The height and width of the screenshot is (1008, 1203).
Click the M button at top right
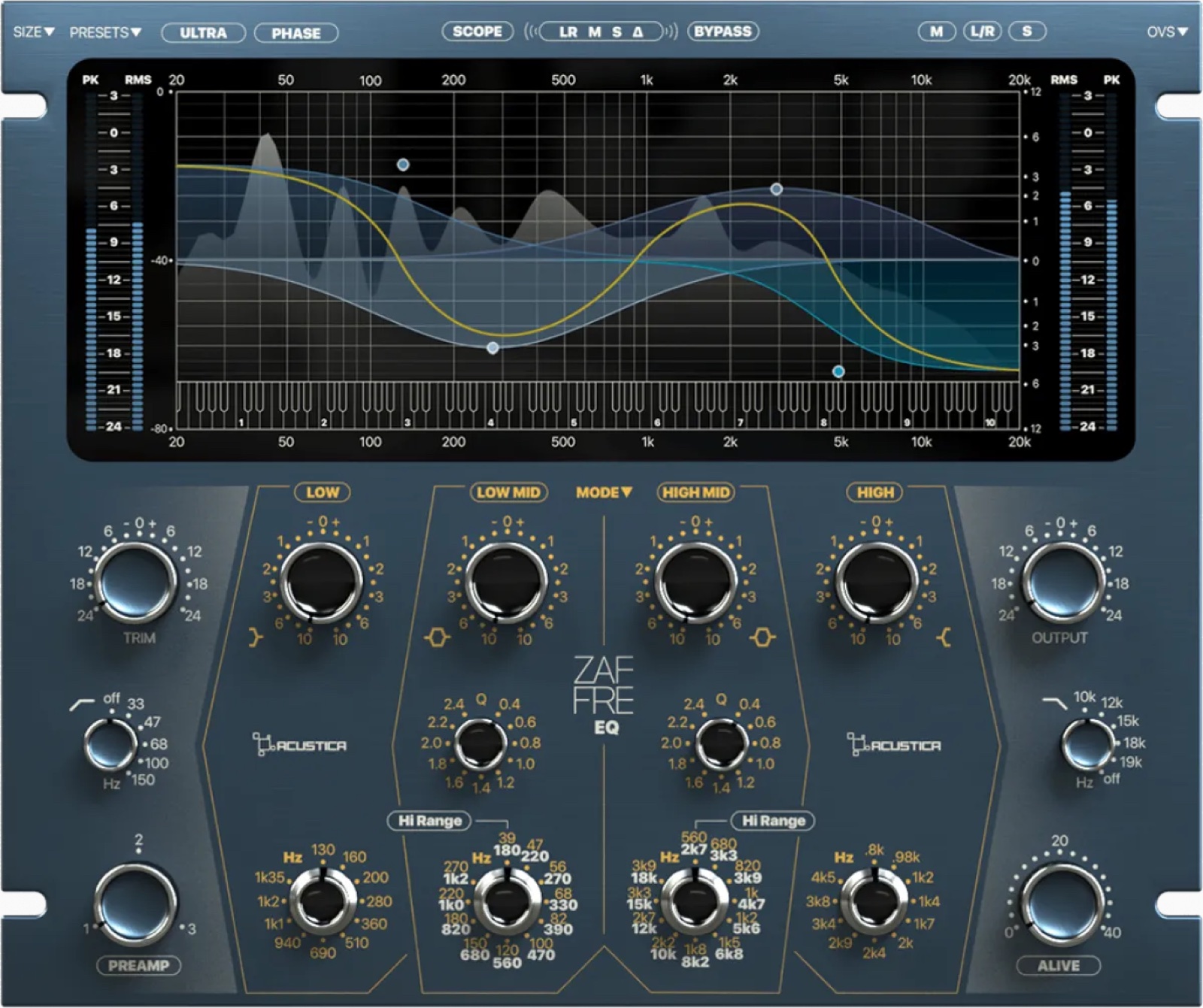pyautogui.click(x=937, y=32)
